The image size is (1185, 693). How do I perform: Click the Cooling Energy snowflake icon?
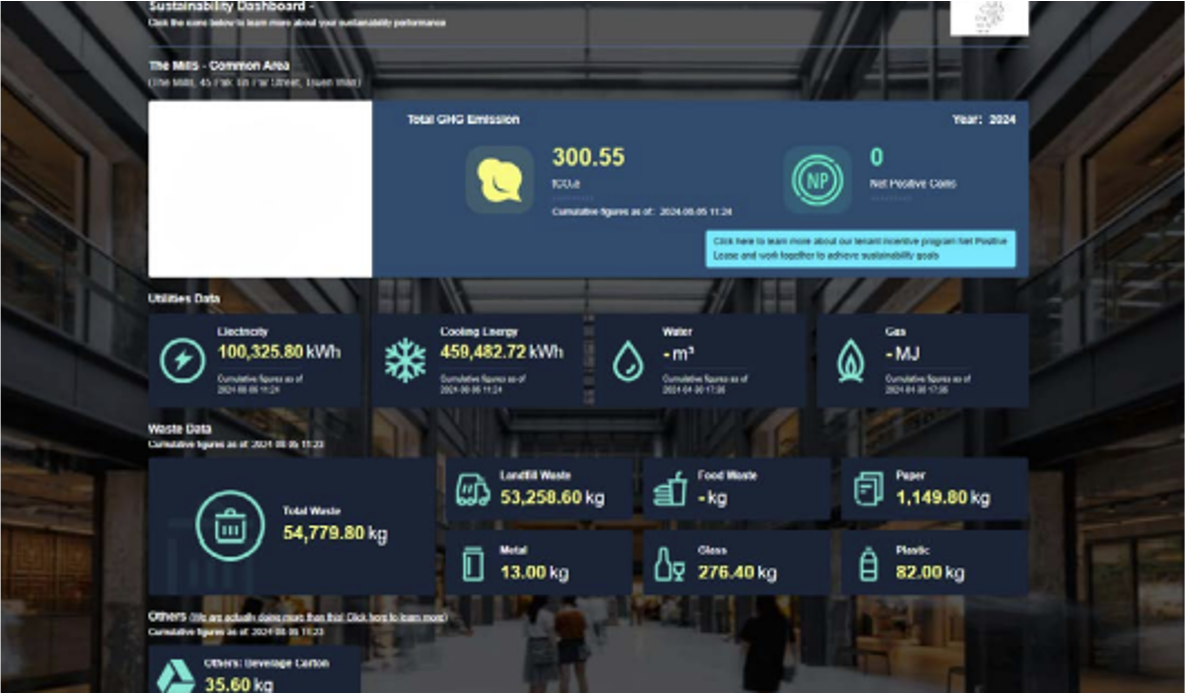[x=405, y=361]
